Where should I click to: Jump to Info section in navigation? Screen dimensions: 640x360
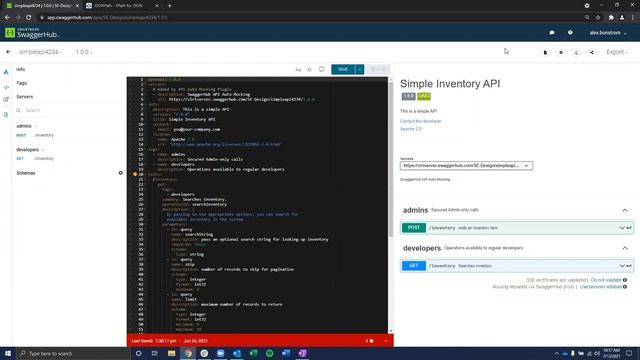[x=21, y=69]
